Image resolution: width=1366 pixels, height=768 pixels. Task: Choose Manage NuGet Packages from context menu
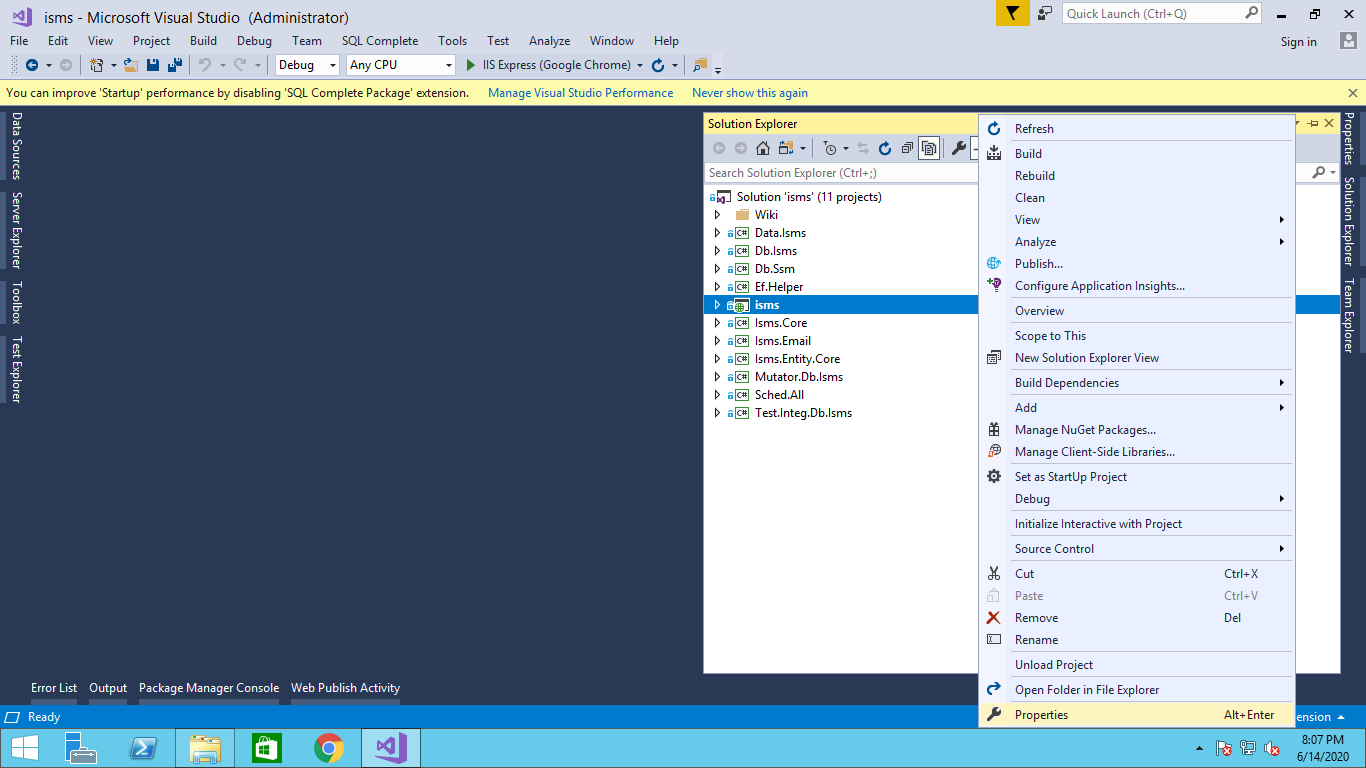click(1136, 430)
